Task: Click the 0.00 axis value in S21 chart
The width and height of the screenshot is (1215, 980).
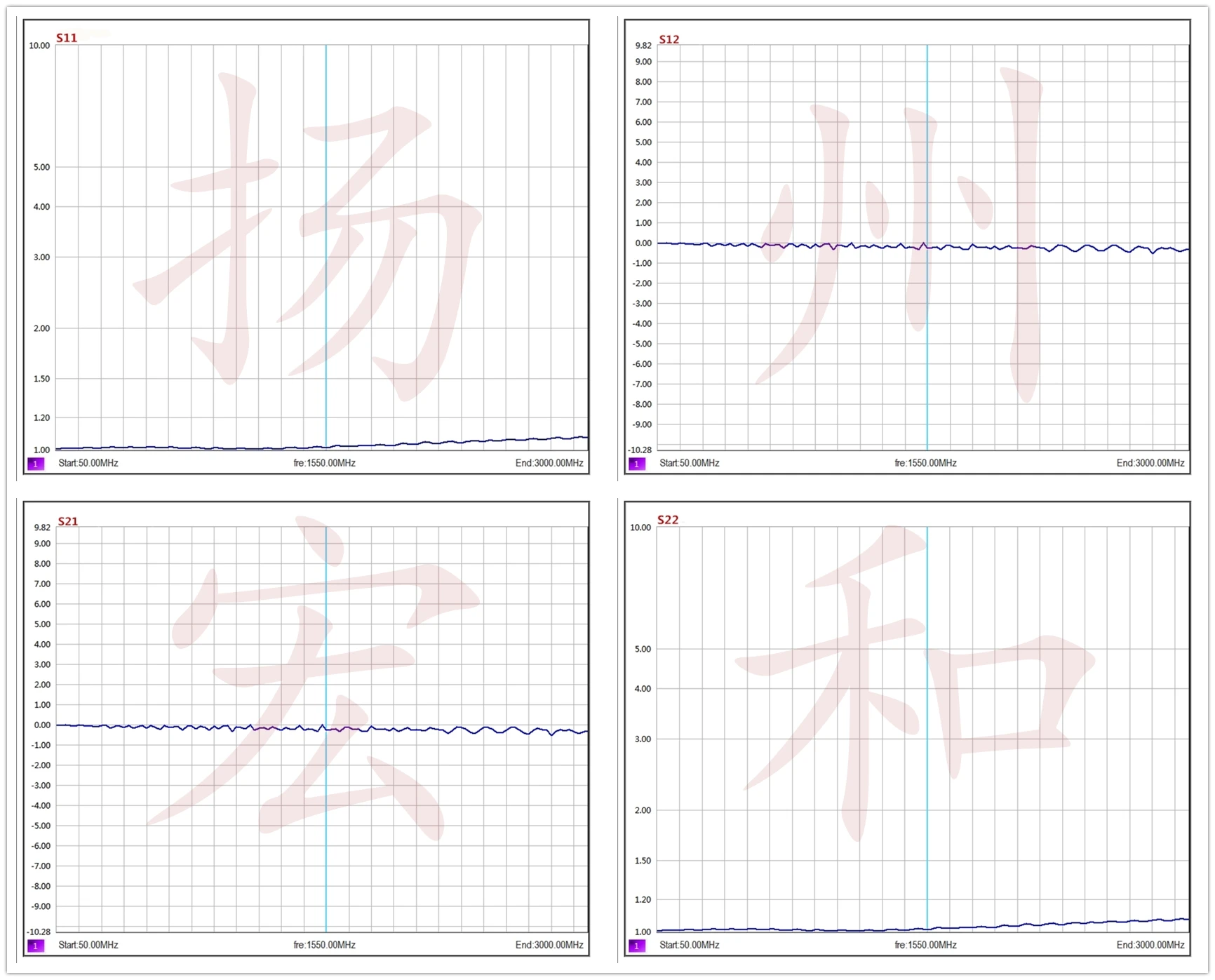Action: (42, 725)
